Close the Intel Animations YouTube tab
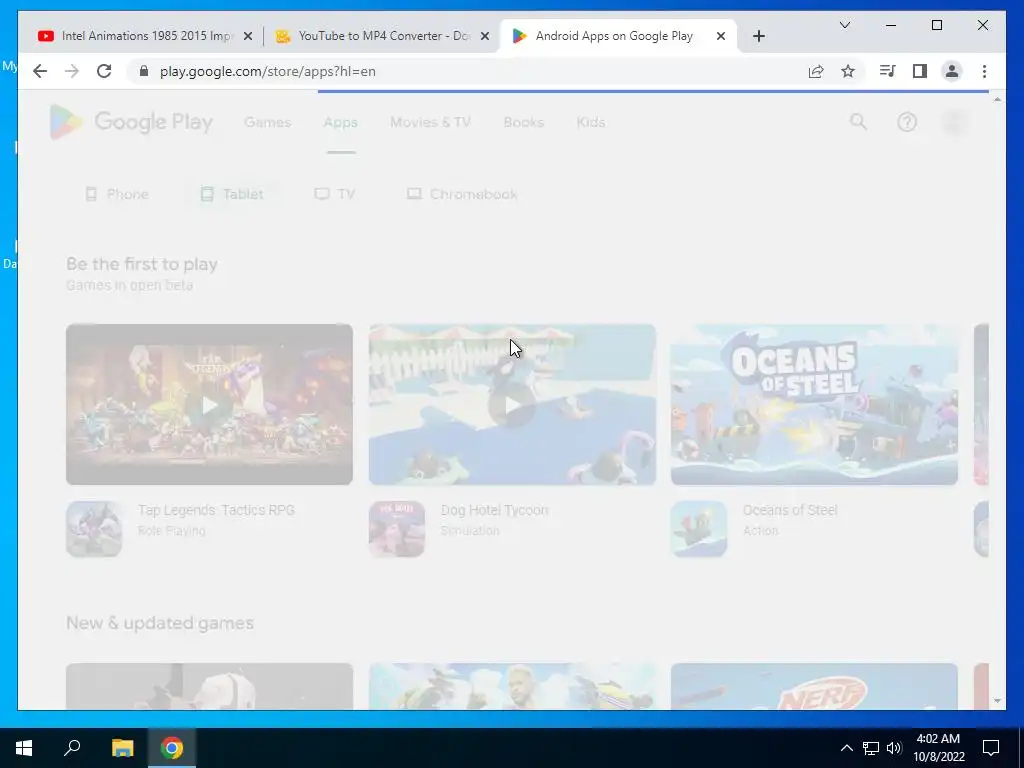 [x=248, y=36]
